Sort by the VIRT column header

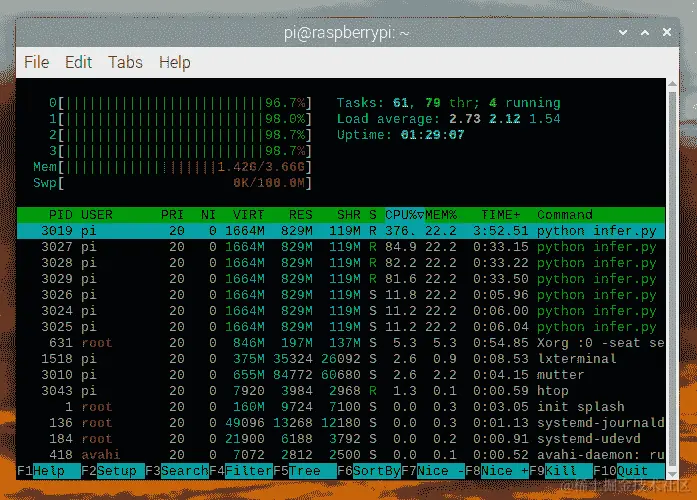coord(248,215)
